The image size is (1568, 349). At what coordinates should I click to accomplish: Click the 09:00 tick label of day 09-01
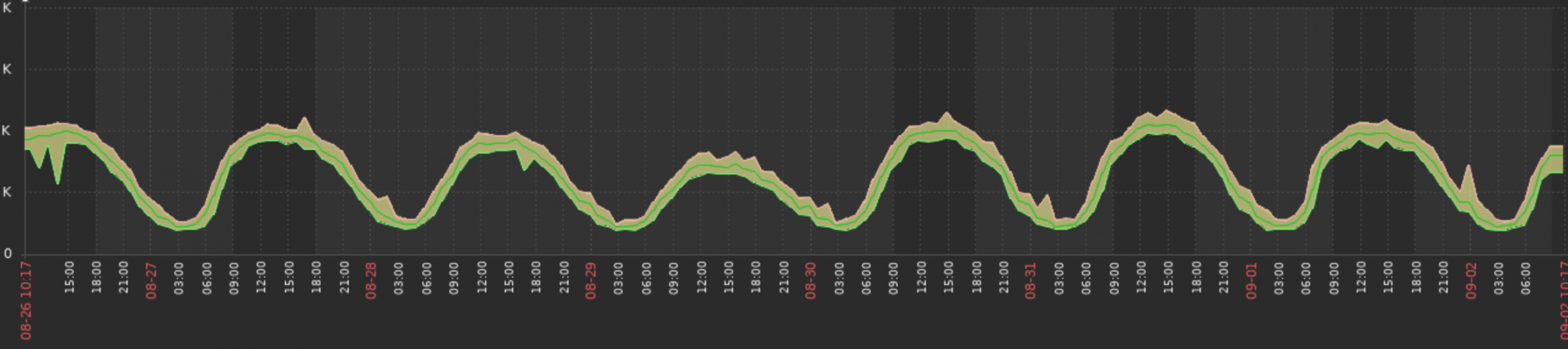(x=1333, y=278)
